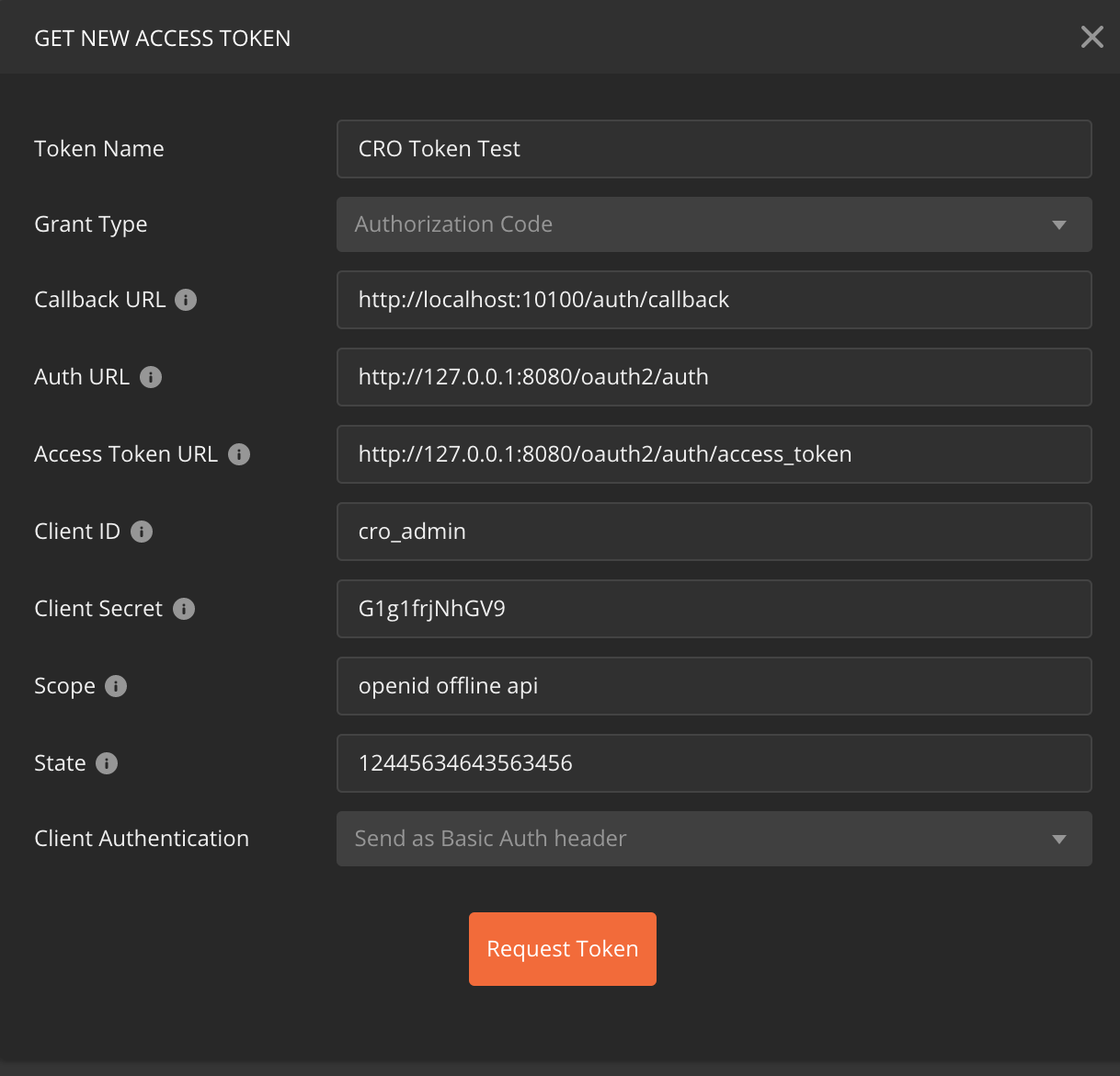The width and height of the screenshot is (1120, 1076).
Task: Click the GET NEW ACCESS TOKEN title
Action: point(163,39)
